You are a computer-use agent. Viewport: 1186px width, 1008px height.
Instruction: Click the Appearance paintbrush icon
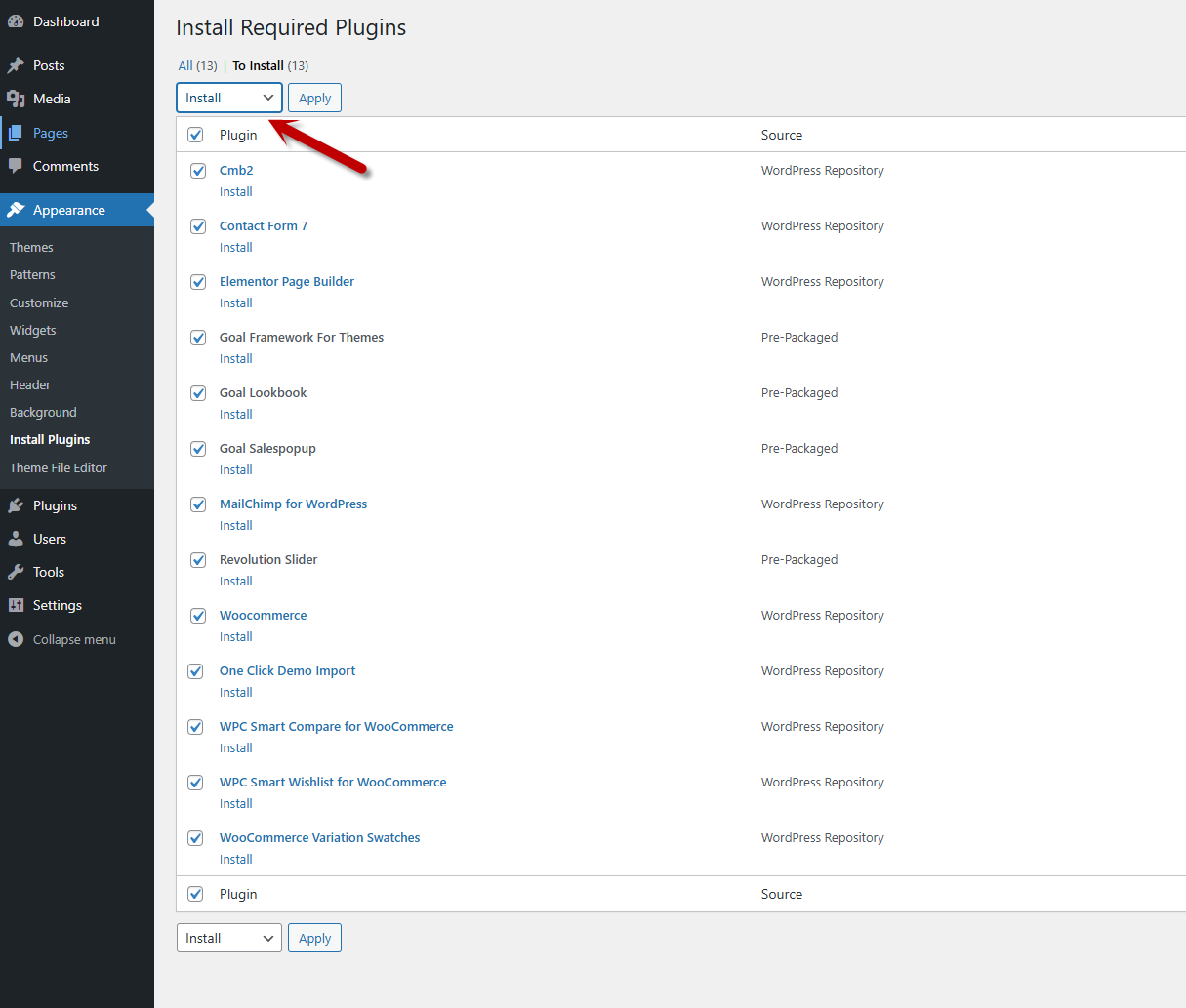[x=16, y=210]
